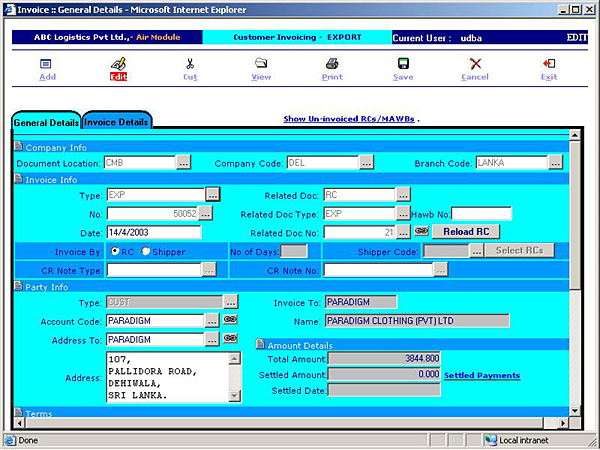This screenshot has width=600, height=450.
Task: Click Terms section document icon
Action: 18,412
